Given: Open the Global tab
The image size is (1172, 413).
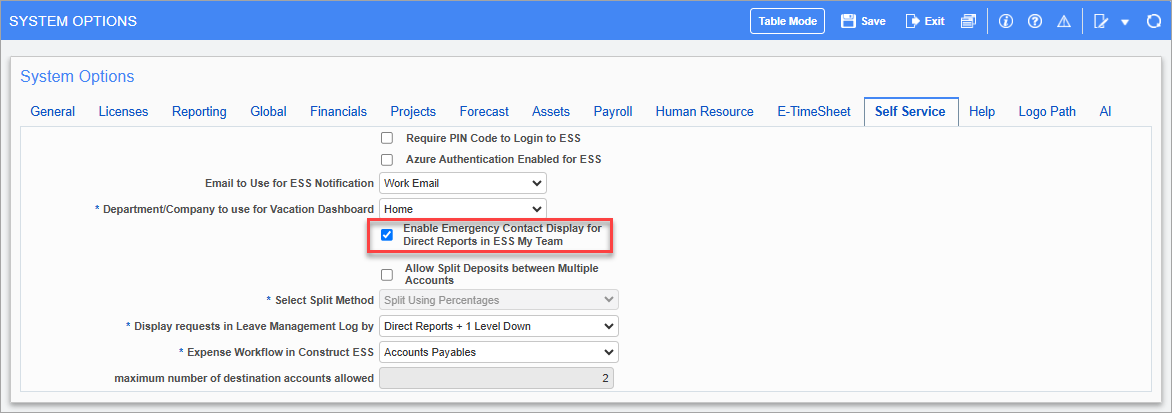Looking at the screenshot, I should [x=268, y=111].
